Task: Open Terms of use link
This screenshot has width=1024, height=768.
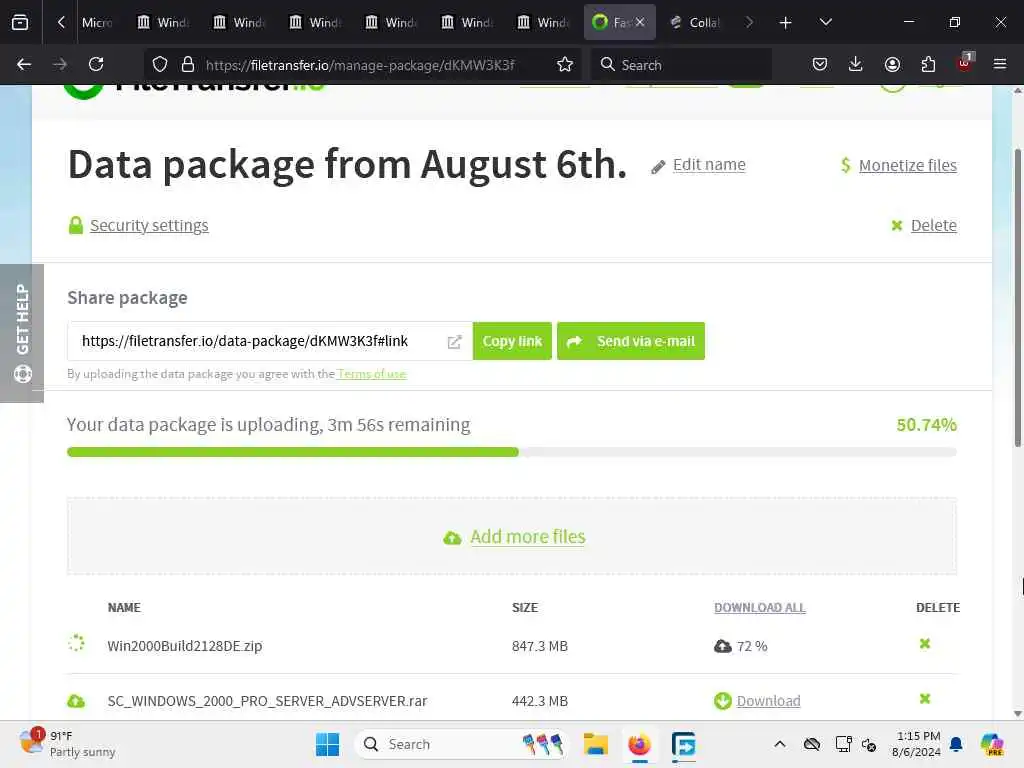Action: (x=372, y=374)
